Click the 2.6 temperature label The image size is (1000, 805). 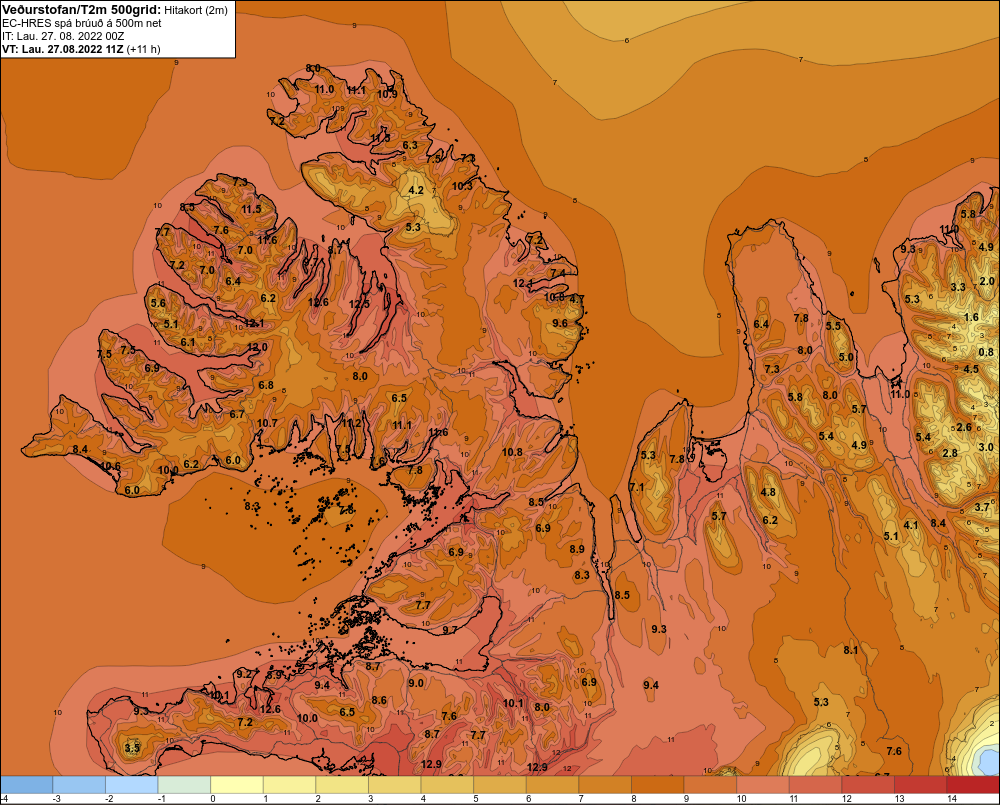pyautogui.click(x=964, y=427)
